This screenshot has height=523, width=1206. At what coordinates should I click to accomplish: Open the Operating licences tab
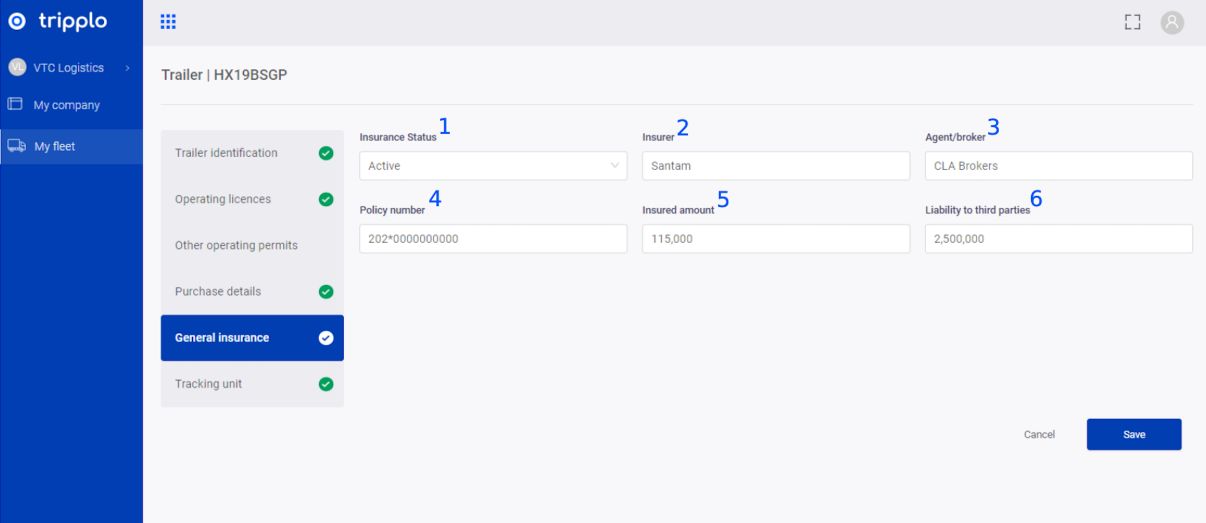point(223,199)
